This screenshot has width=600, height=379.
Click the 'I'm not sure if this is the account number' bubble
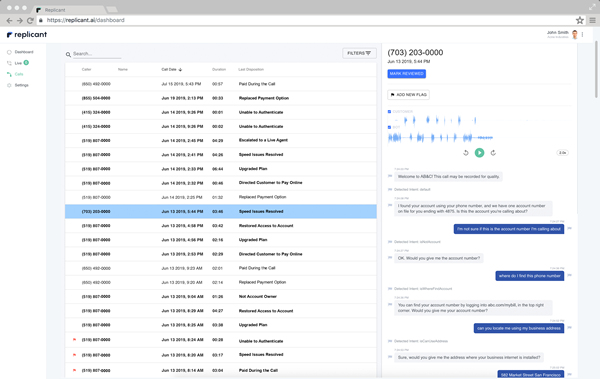(x=509, y=229)
